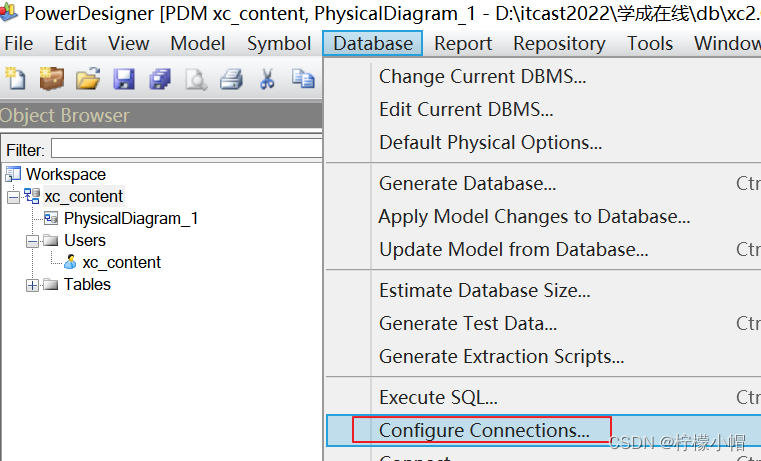The height and width of the screenshot is (461, 761).
Task: Click the PowerDesigner app icon in title bar
Action: [8, 11]
